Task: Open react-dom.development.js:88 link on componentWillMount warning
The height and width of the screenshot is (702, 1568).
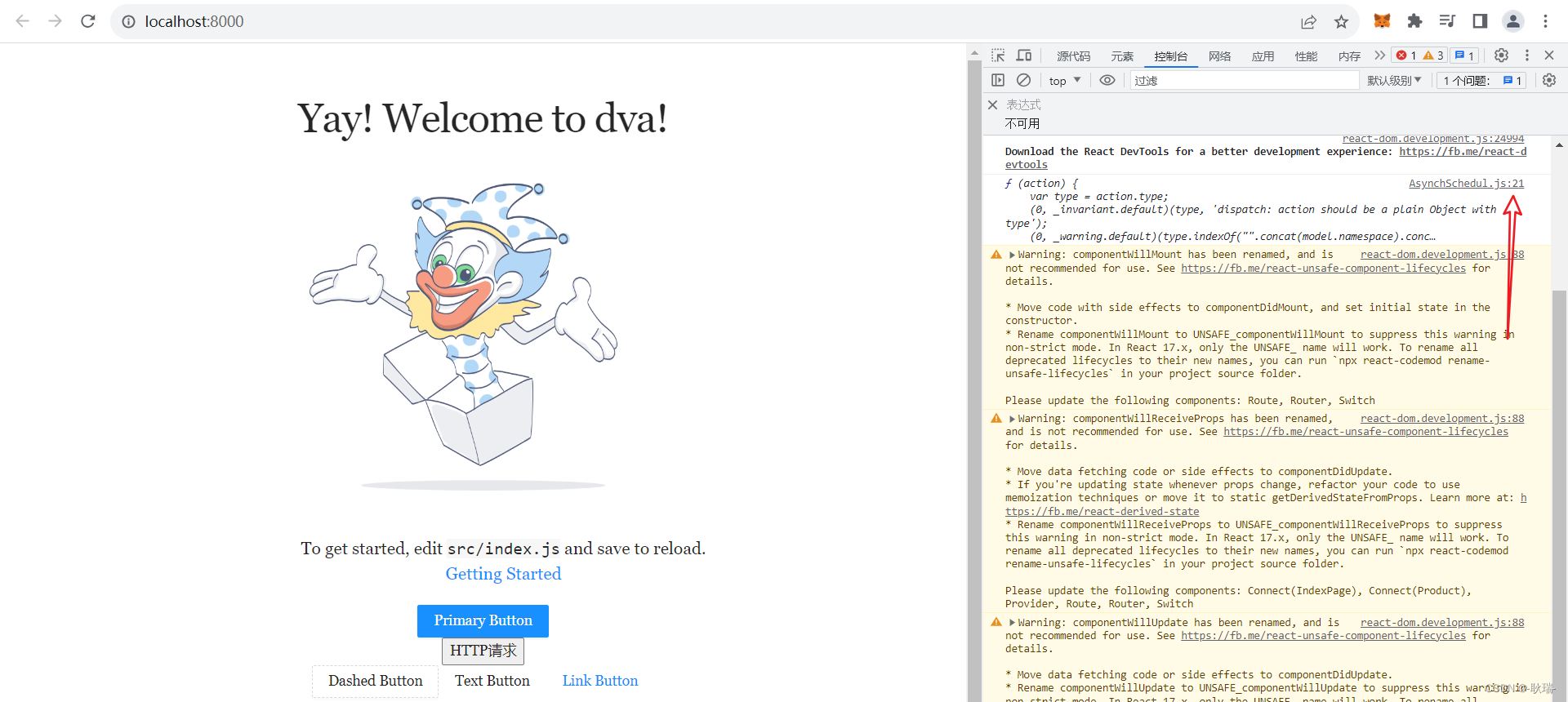Action: [1442, 255]
